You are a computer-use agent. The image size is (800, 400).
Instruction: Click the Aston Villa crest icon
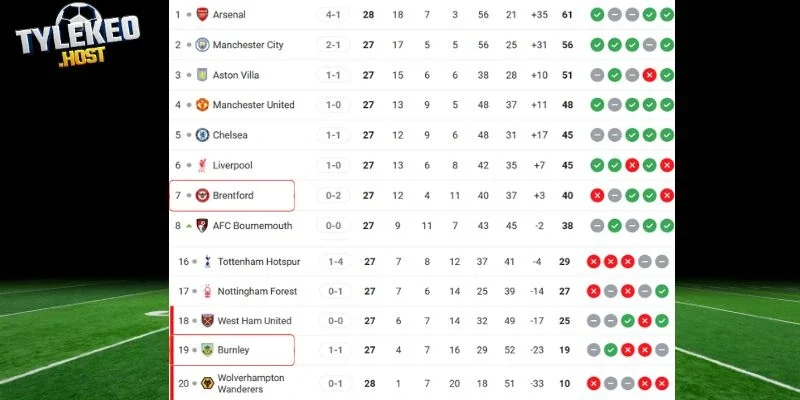click(202, 75)
